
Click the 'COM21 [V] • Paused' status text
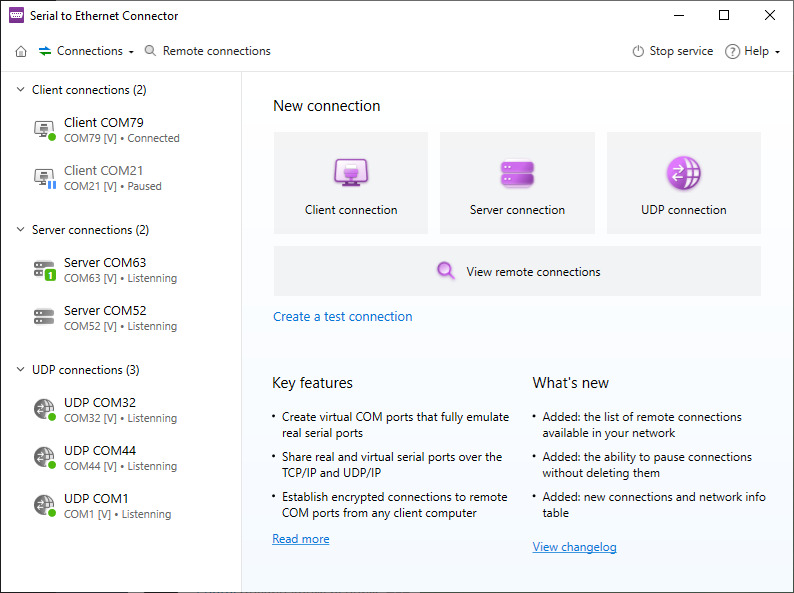112,186
